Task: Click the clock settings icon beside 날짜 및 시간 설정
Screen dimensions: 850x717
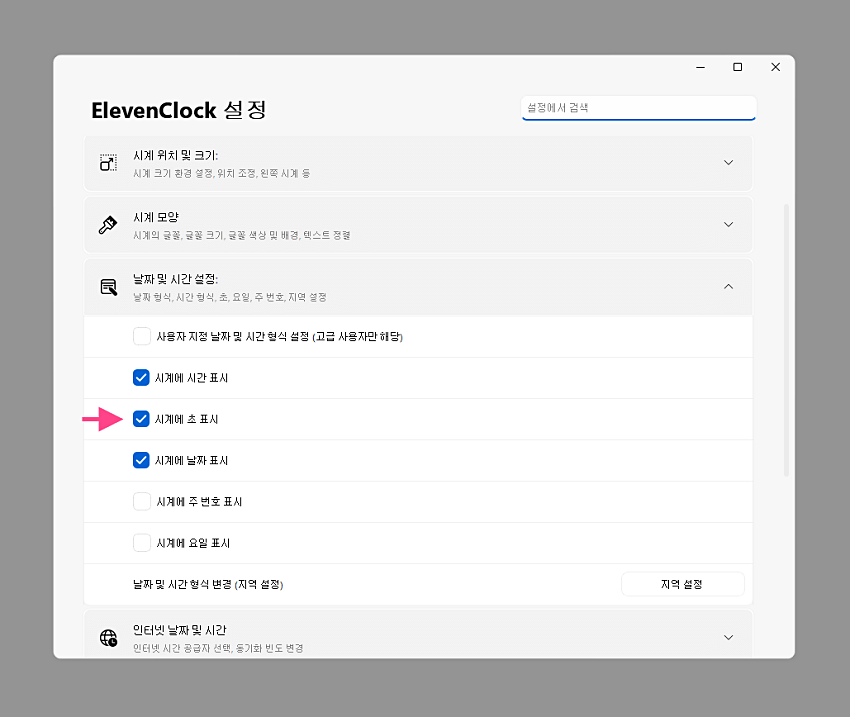Action: (x=108, y=286)
